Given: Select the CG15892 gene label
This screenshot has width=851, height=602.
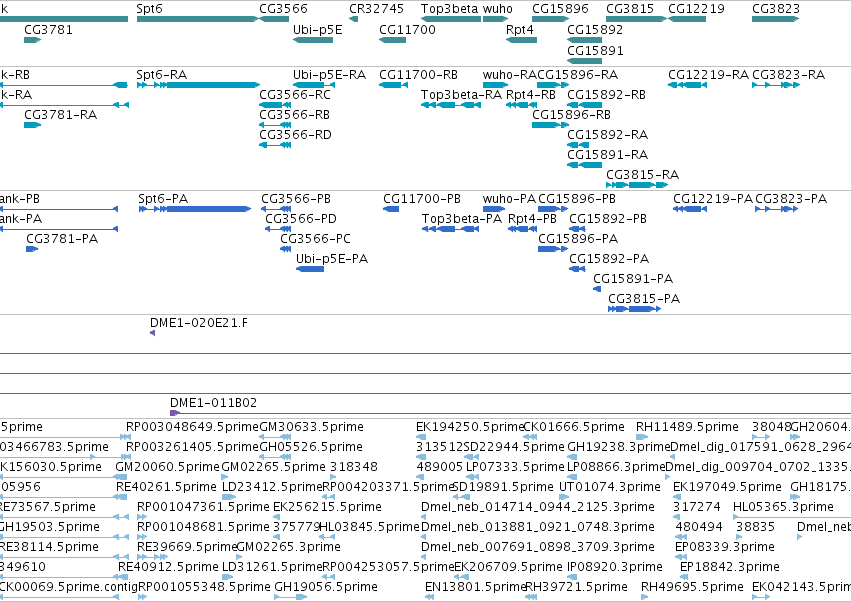Looking at the screenshot, I should 595,29.
